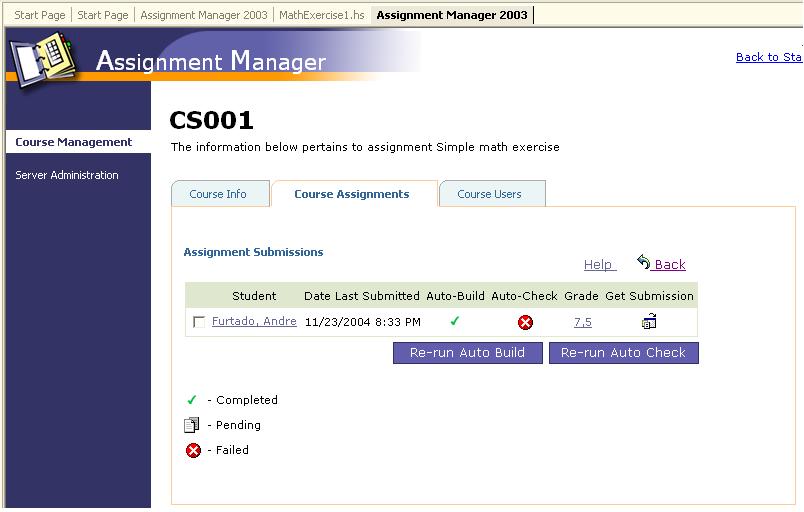
Task: Check the box beside Furtado, Andre
Action: pos(199,322)
